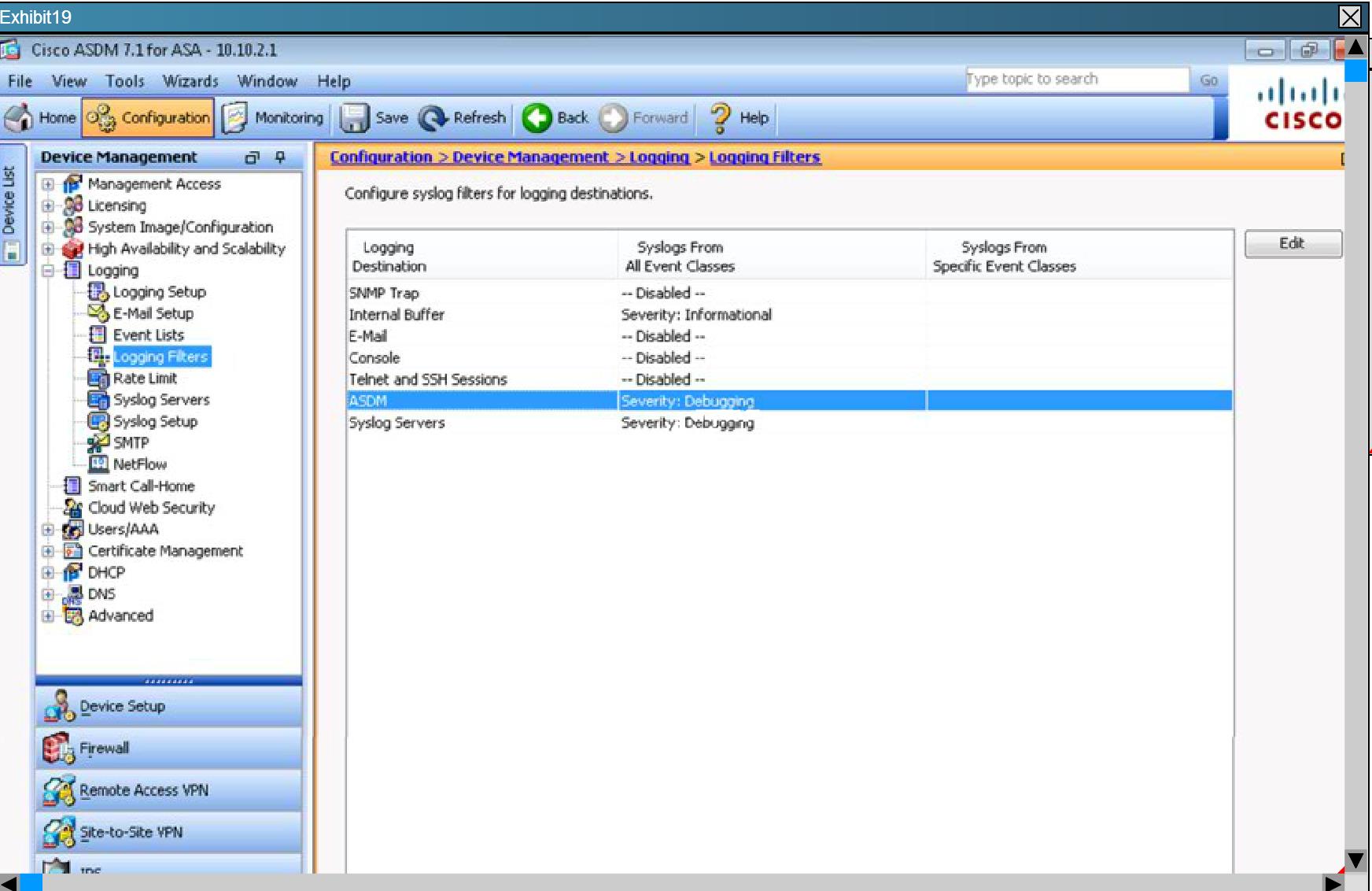Open the Tools menu
This screenshot has width=1372, height=891.
point(125,81)
